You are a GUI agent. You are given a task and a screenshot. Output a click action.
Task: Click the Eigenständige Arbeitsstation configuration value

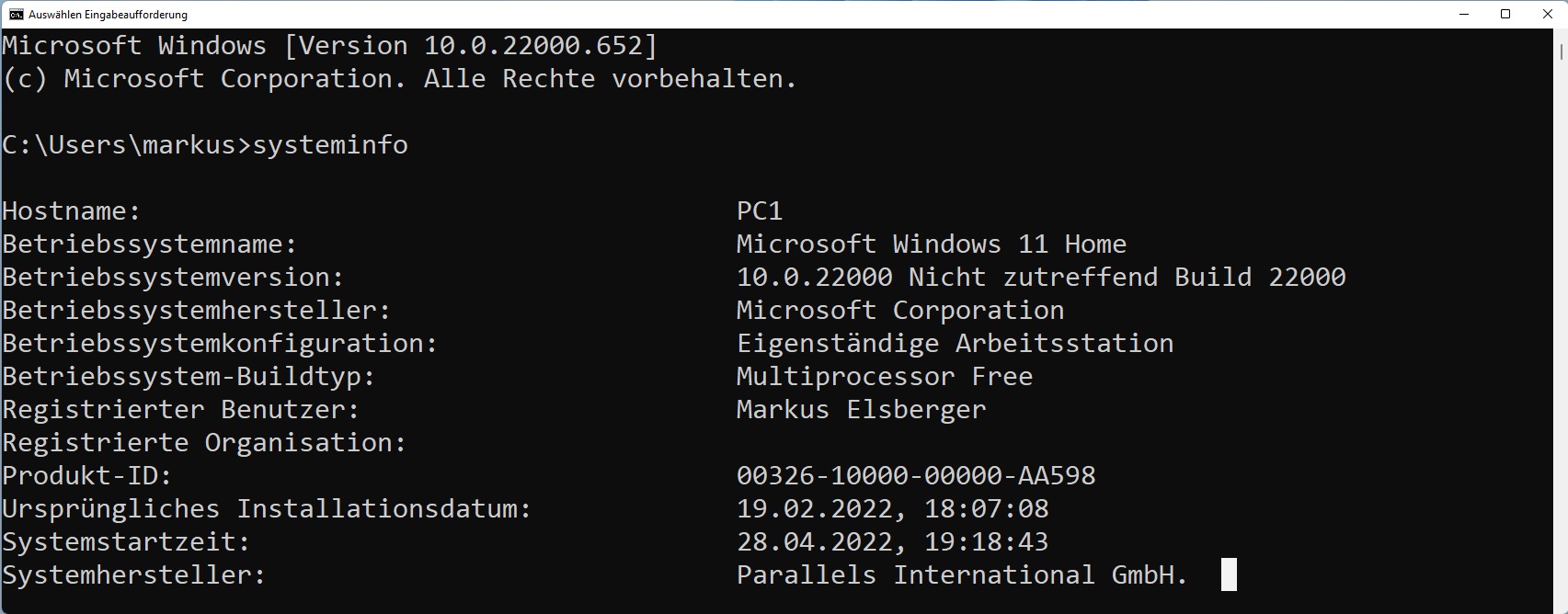click(x=954, y=343)
